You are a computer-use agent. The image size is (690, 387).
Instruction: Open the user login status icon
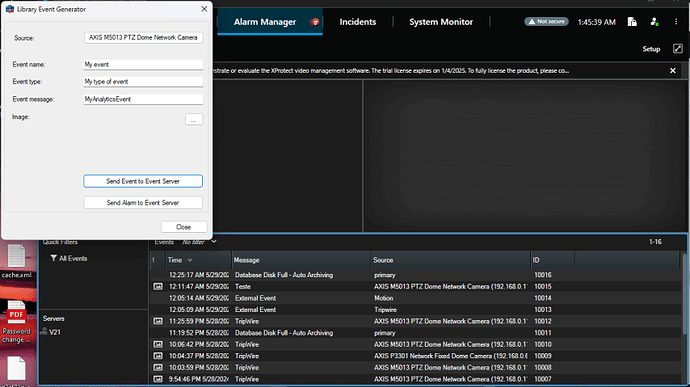[654, 22]
